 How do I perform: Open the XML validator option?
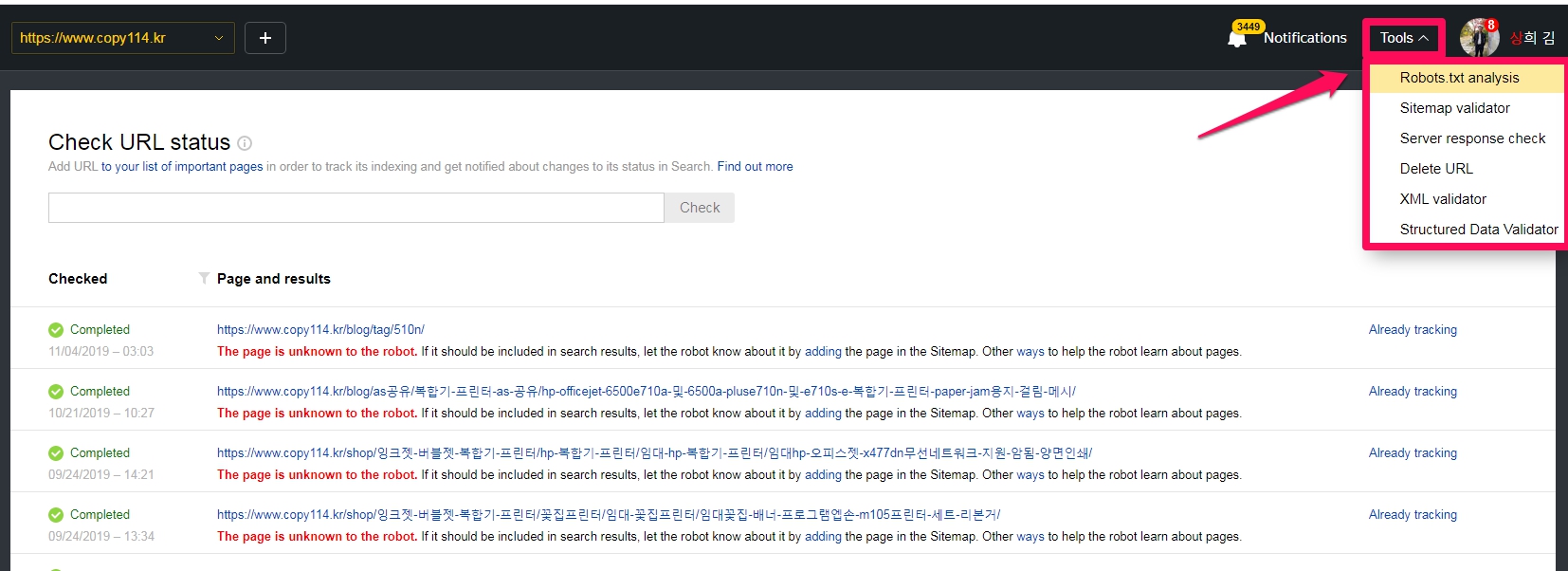pos(1443,199)
